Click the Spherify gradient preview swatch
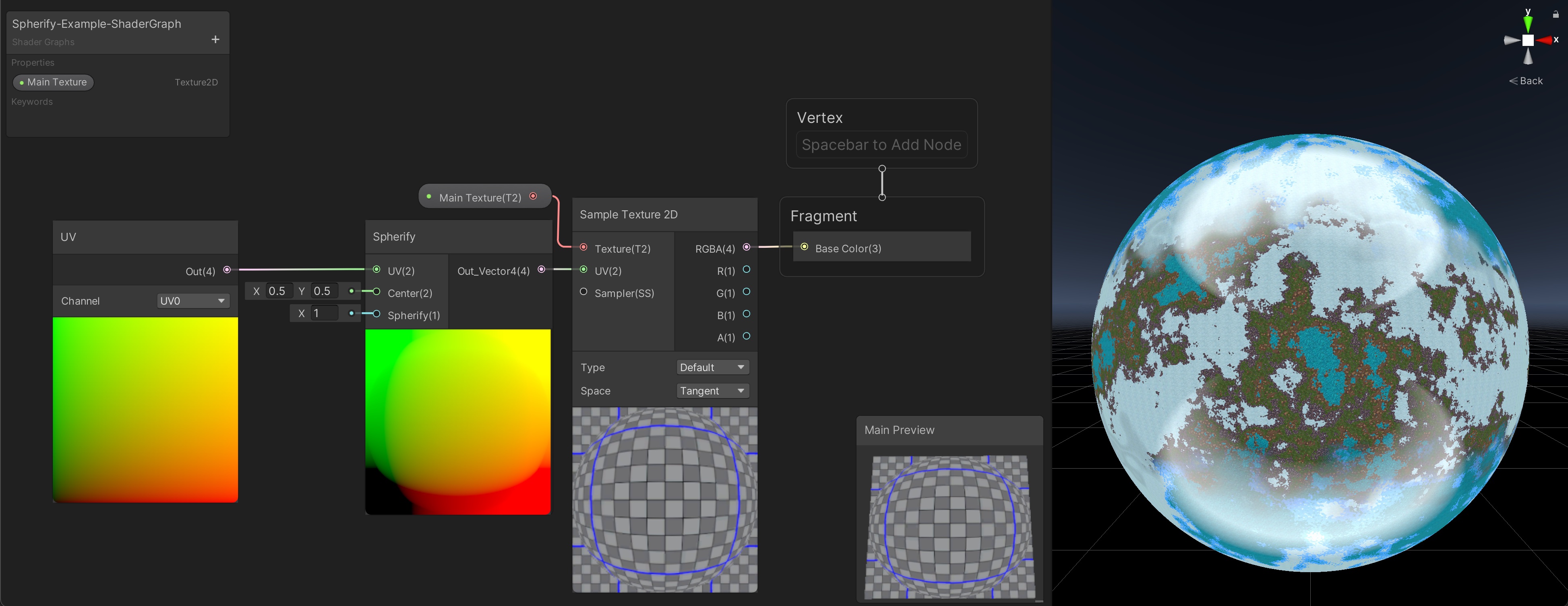Viewport: 1568px width, 606px height. pos(458,421)
